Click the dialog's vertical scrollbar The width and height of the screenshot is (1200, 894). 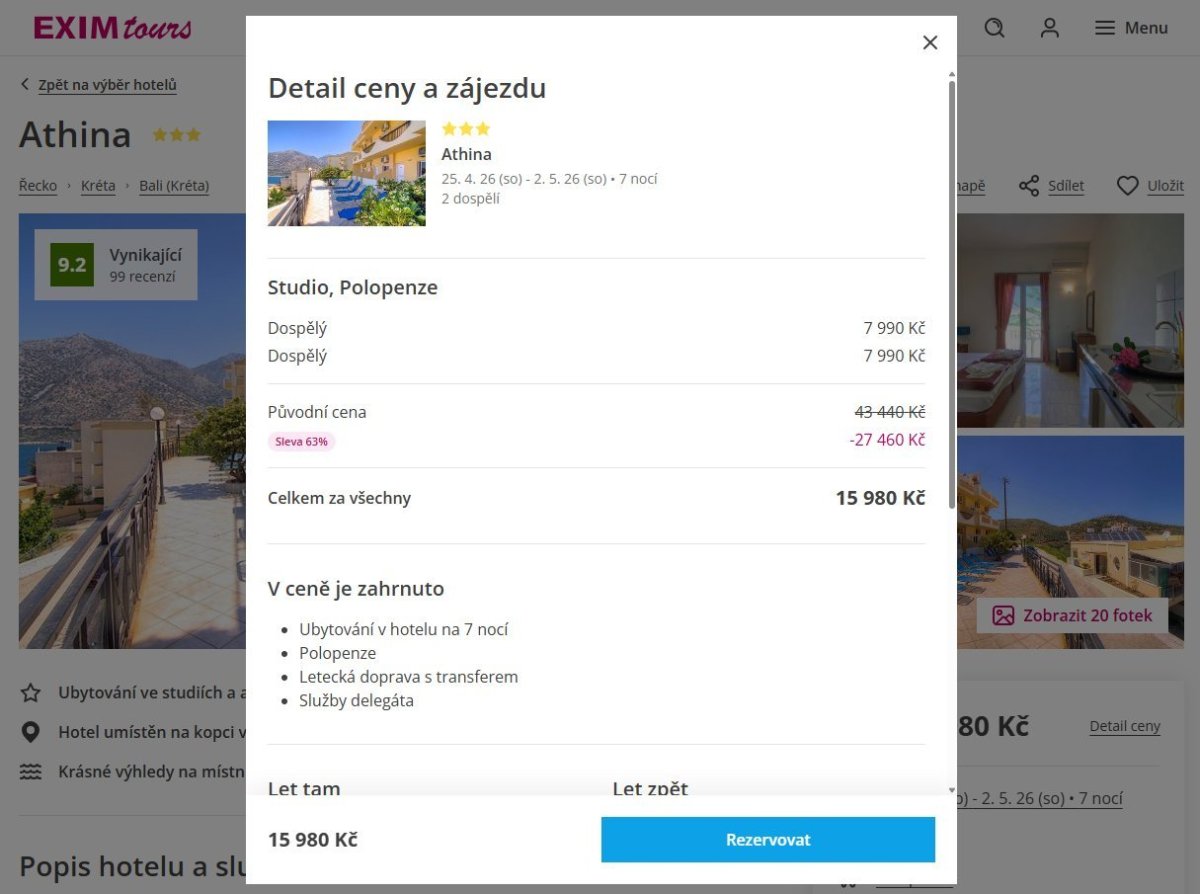point(951,300)
